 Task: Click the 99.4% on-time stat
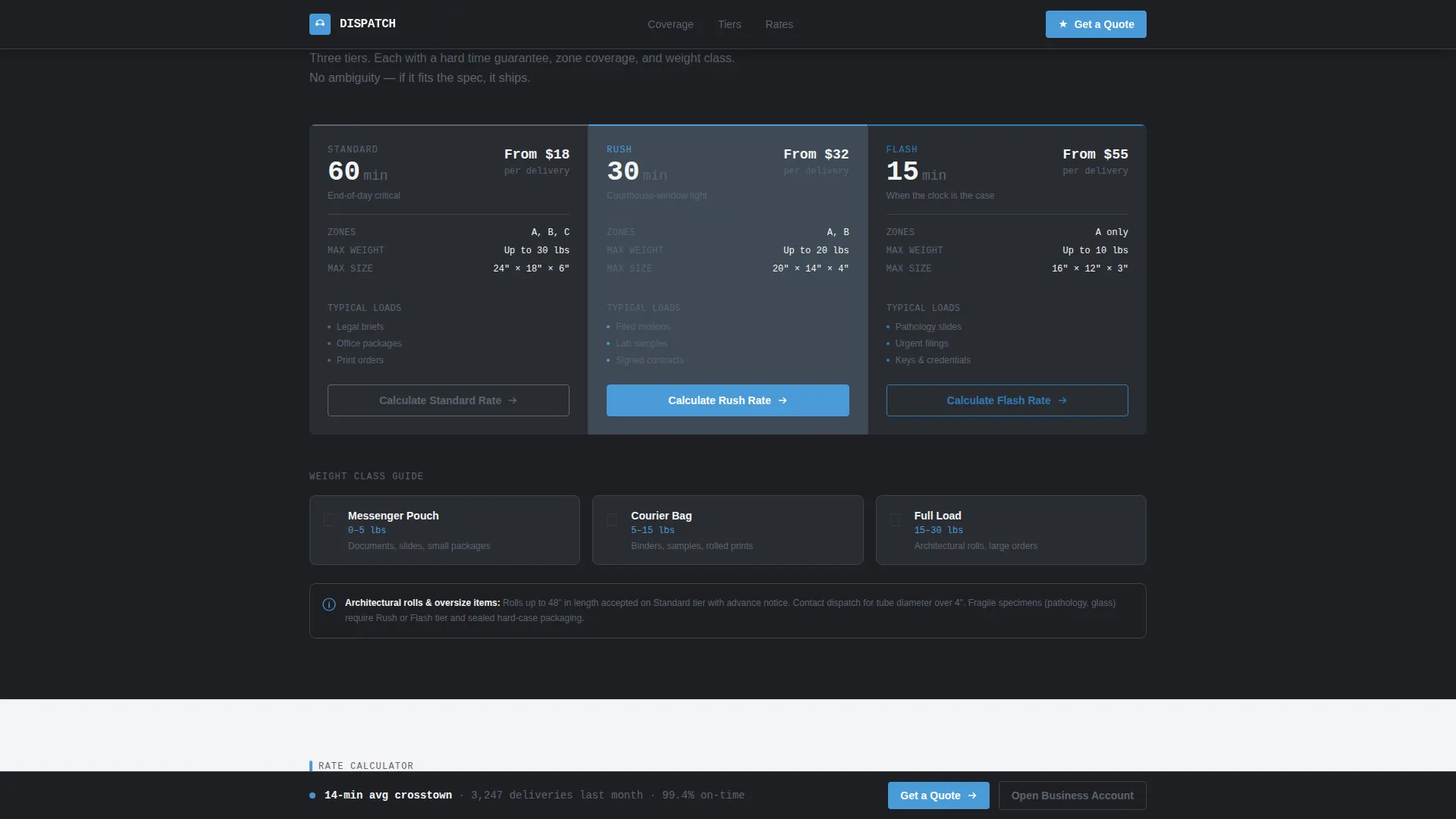coord(703,795)
